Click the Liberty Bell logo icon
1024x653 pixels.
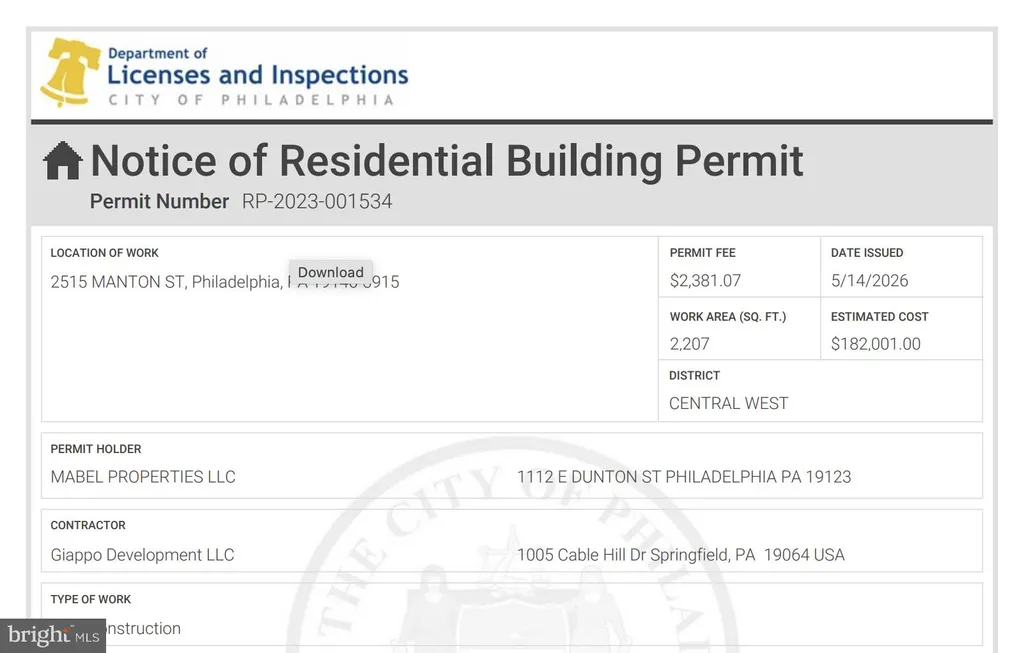click(71, 72)
